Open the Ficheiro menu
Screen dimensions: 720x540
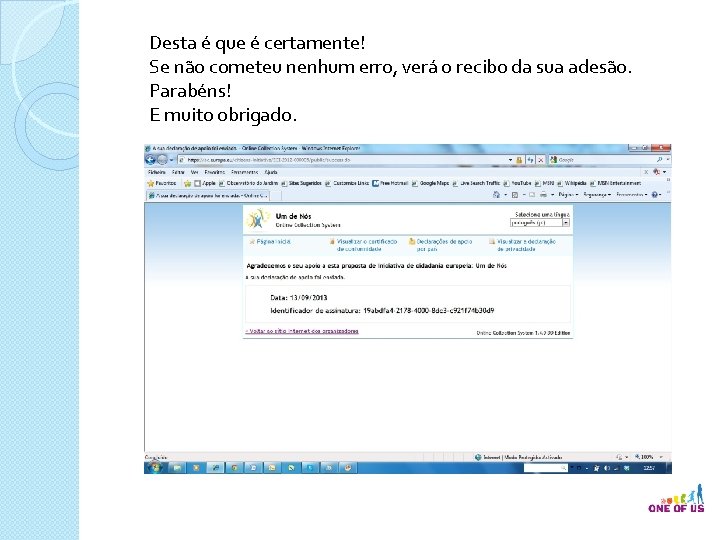(157, 172)
